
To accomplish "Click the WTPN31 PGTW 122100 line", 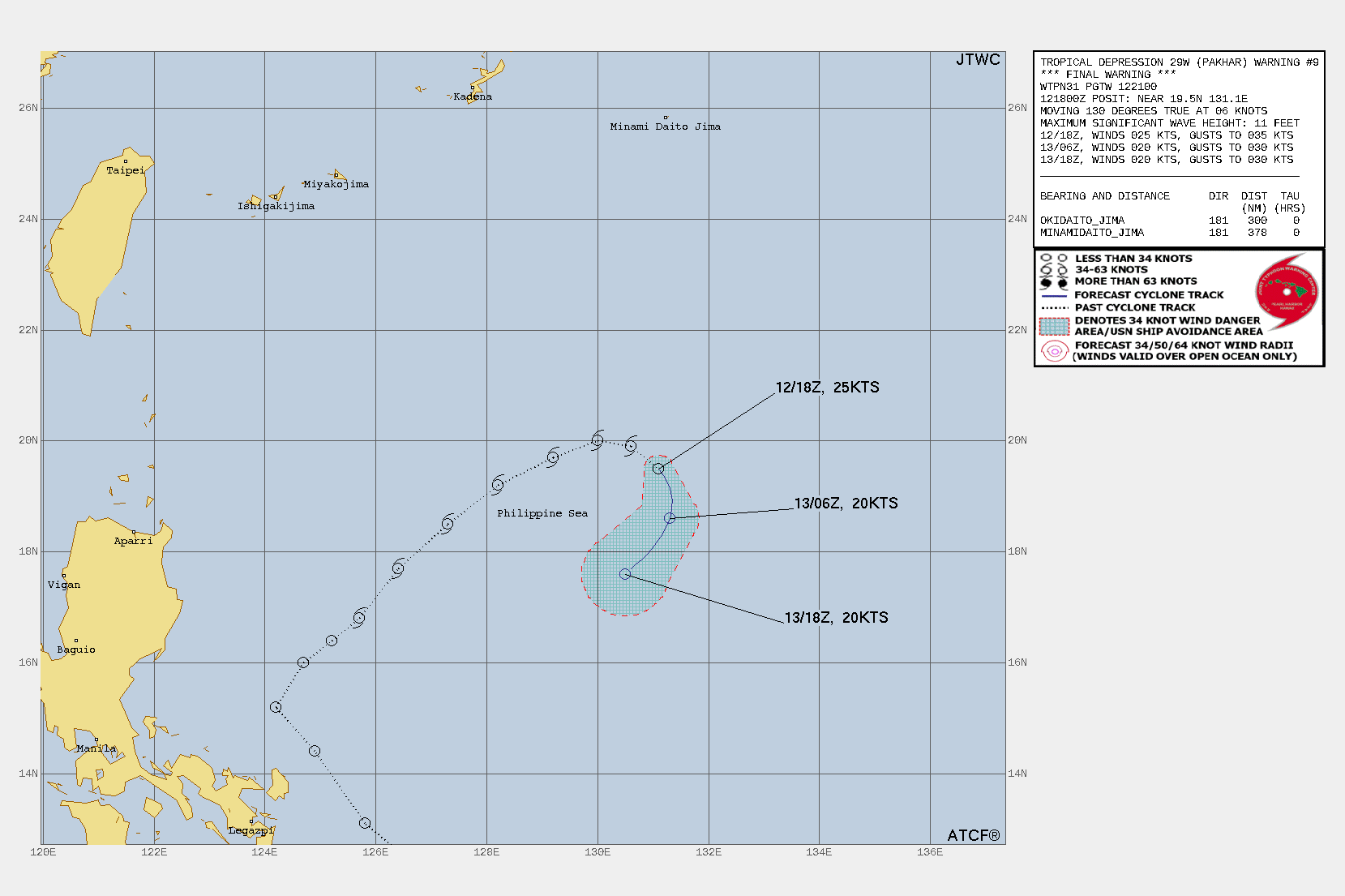I will tap(1099, 87).
